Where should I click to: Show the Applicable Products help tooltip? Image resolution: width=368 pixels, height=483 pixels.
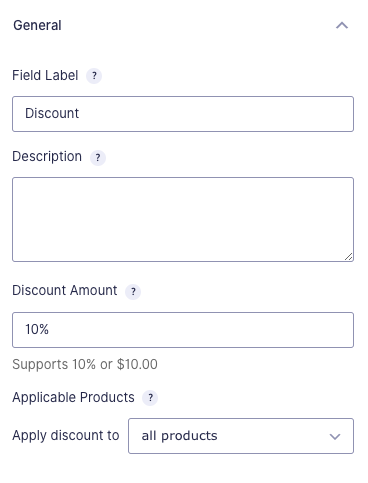(x=150, y=398)
